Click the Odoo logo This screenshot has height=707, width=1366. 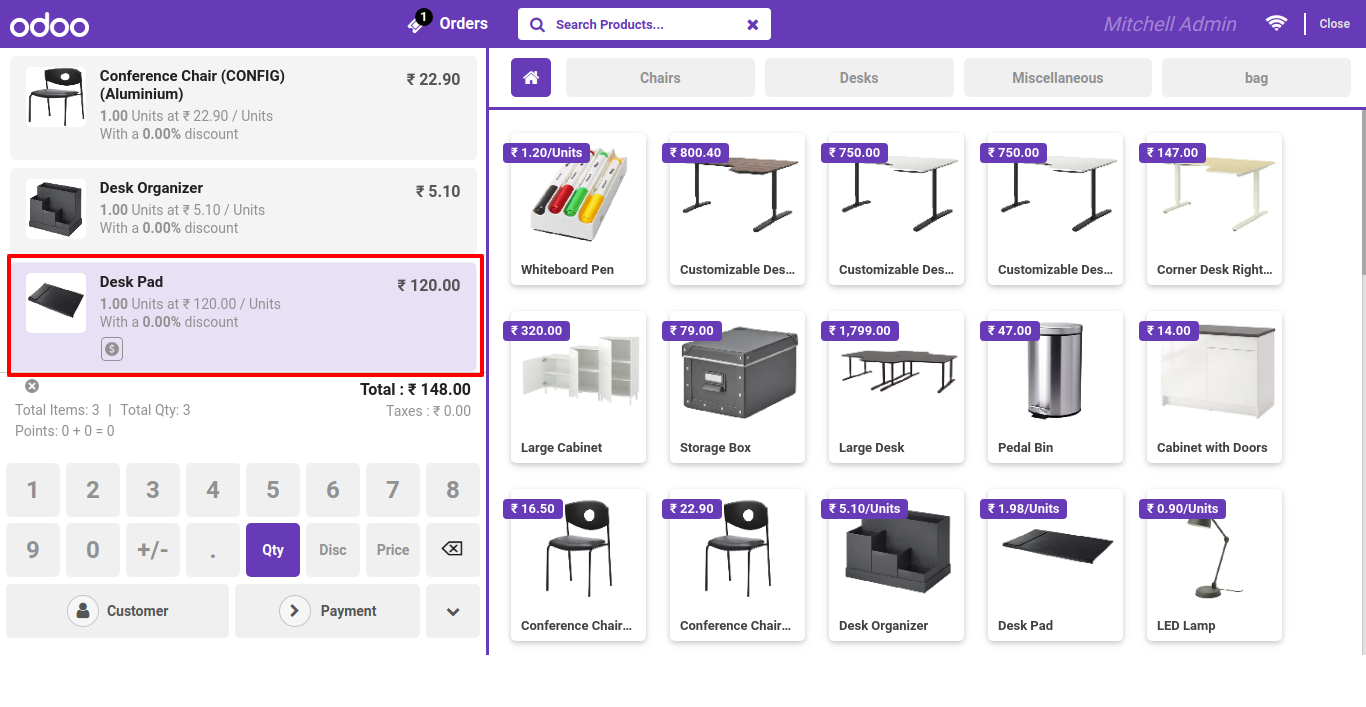point(49,26)
